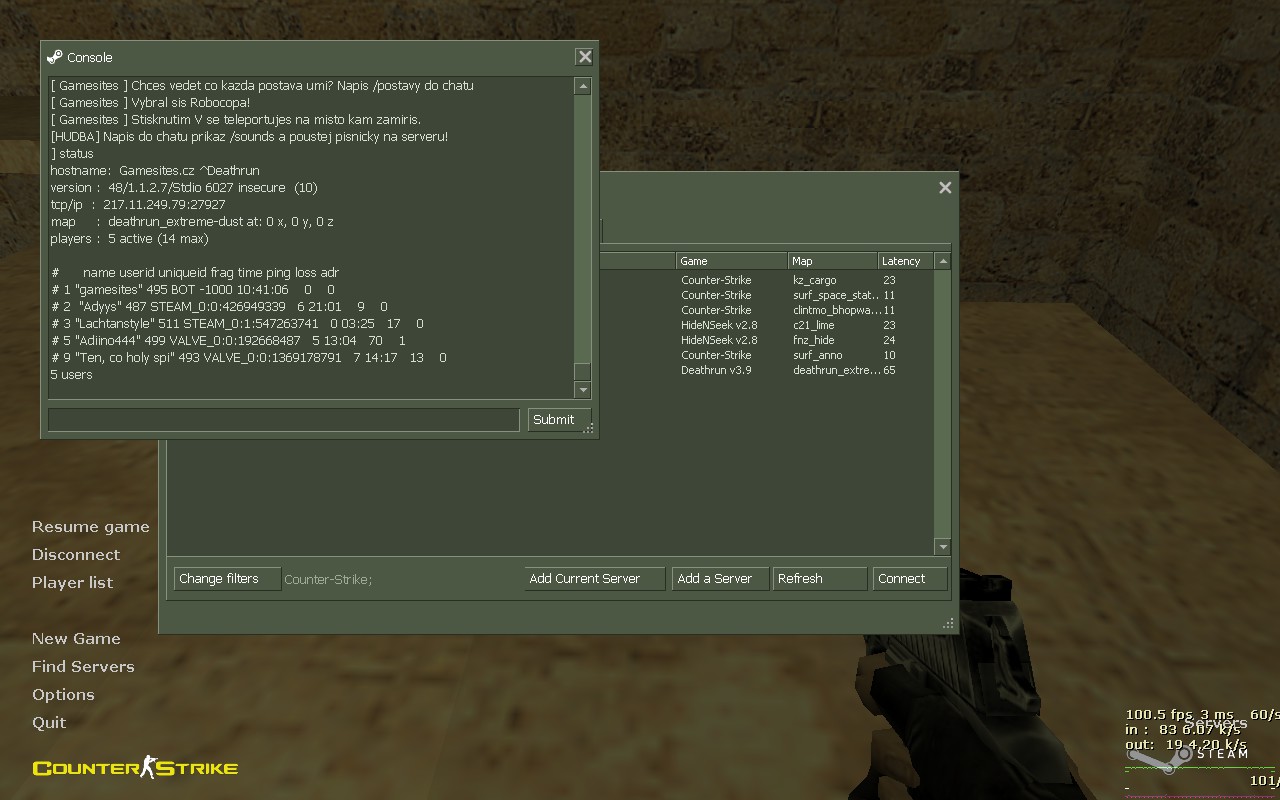Click the tcp/ip address line in console
1280x800 pixels.
138,205
